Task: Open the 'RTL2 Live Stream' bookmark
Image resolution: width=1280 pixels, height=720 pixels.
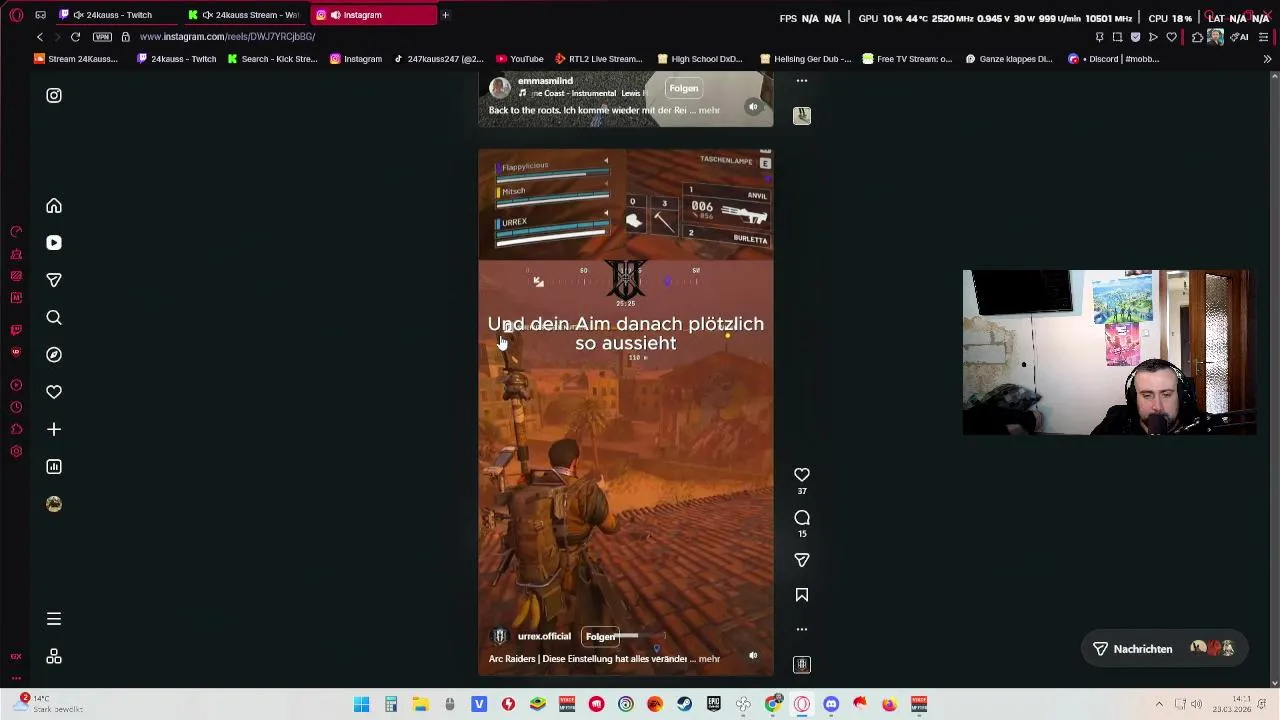Action: (x=598, y=59)
